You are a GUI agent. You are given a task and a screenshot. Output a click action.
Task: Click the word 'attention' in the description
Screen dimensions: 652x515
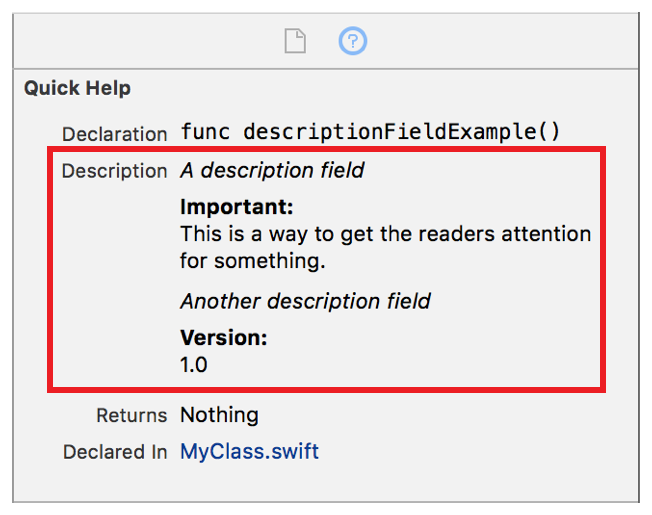point(547,235)
